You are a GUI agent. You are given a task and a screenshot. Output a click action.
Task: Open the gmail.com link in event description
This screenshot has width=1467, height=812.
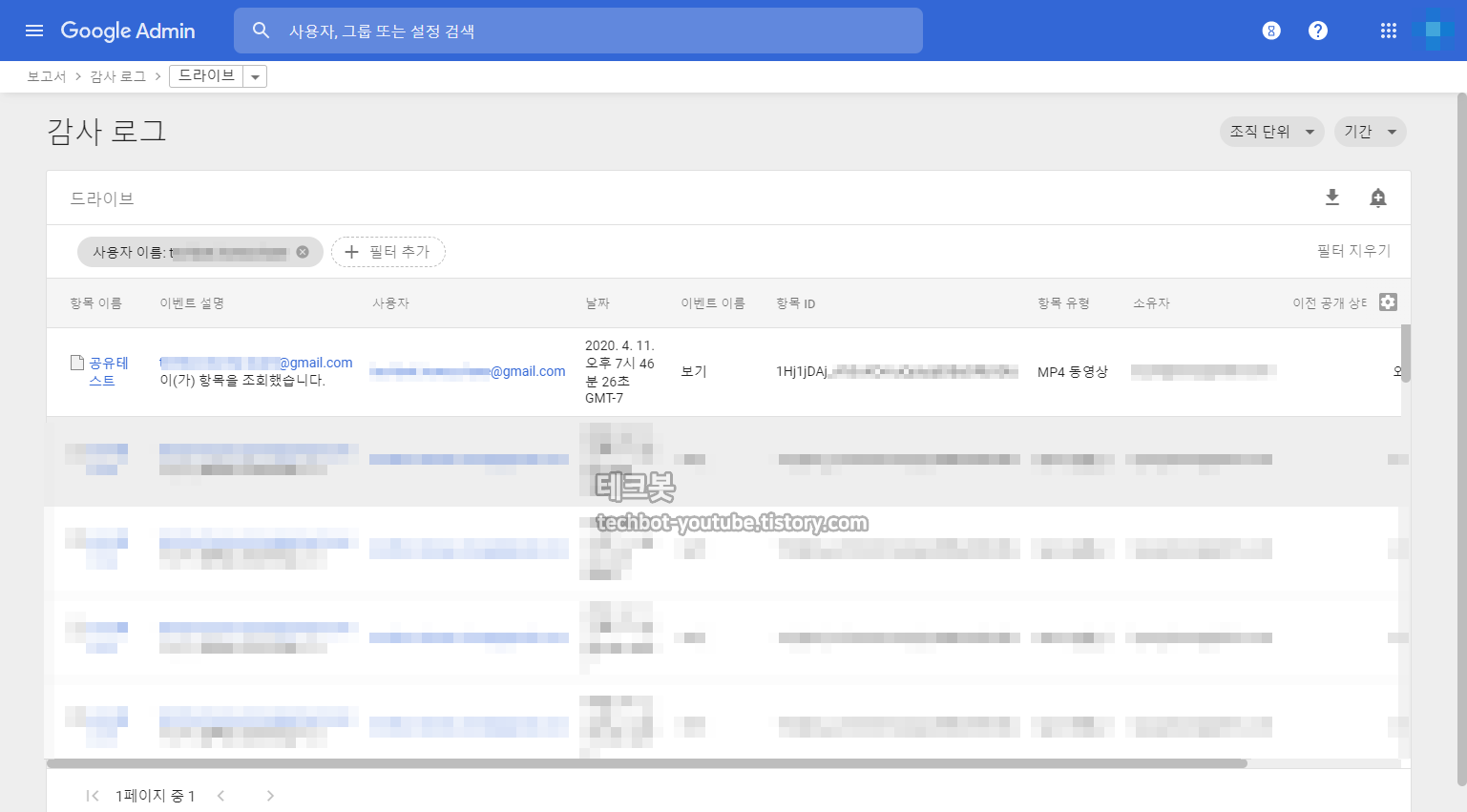(x=256, y=363)
